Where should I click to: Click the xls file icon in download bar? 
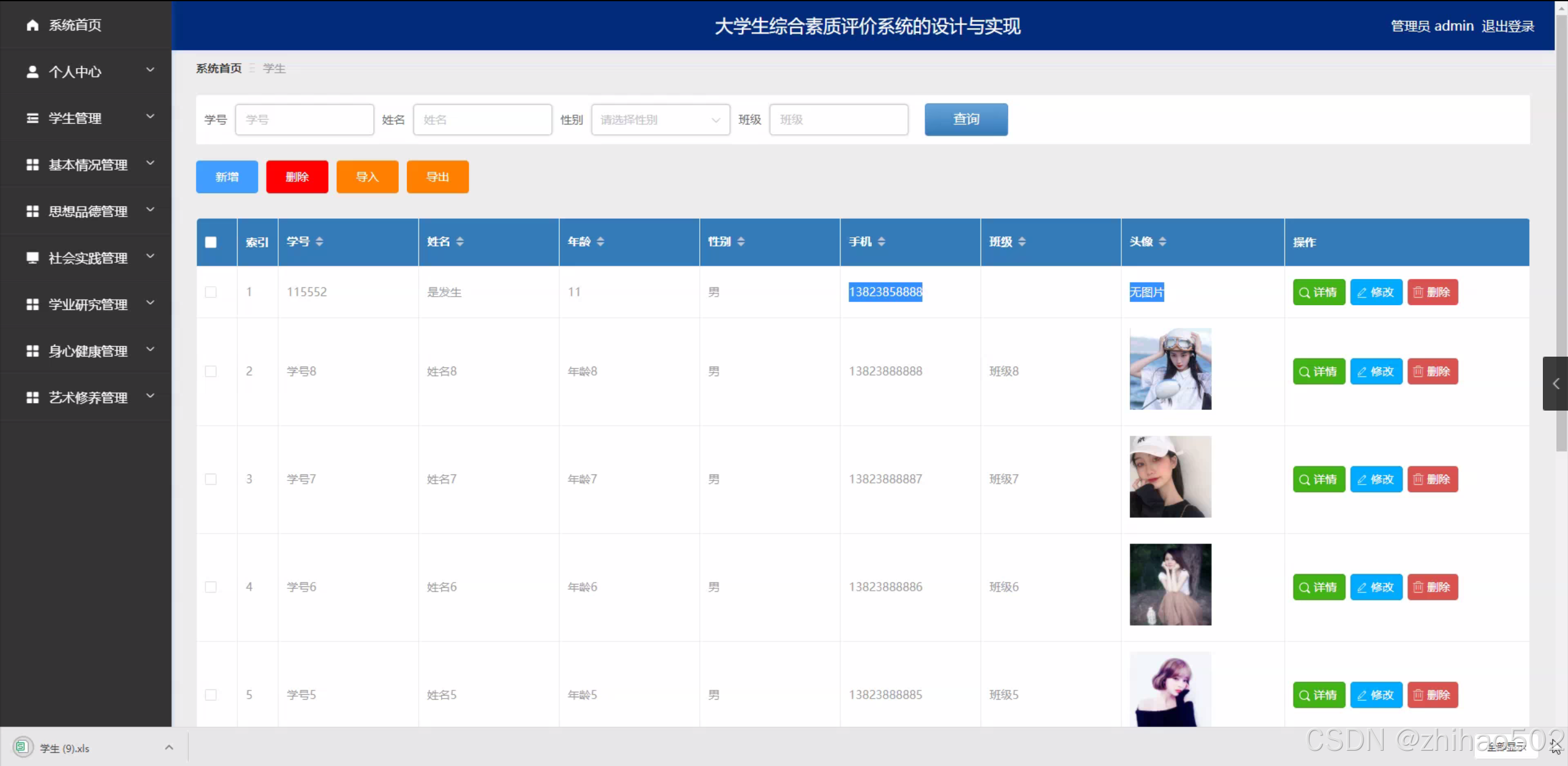coord(22,747)
